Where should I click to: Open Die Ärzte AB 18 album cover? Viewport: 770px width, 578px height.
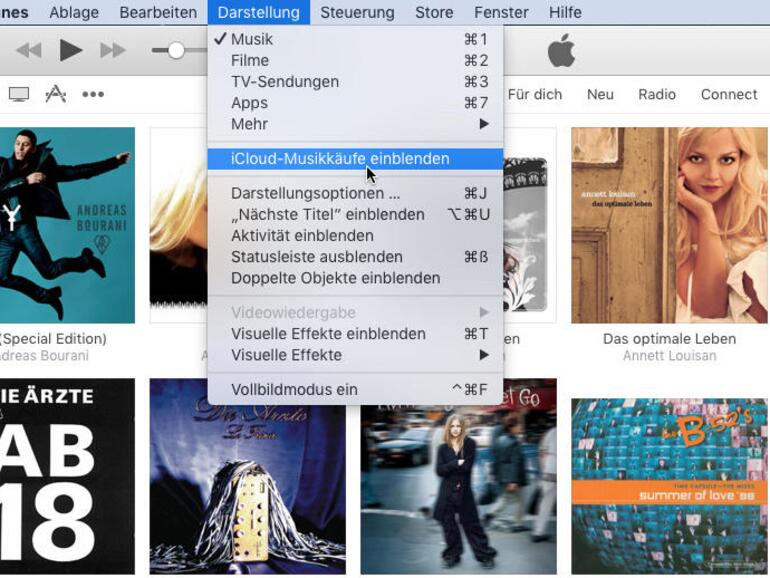(67, 476)
